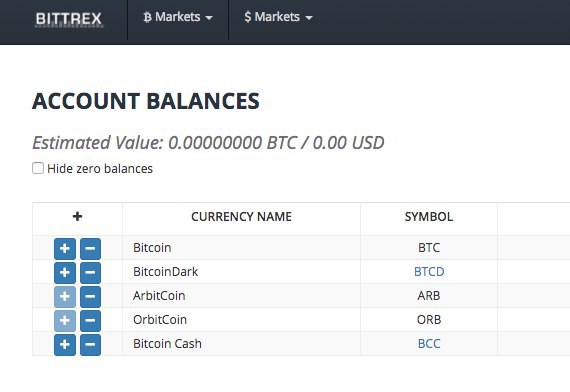Click the ArbitCoin withdraw minus icon
570x392 pixels.
90,297
